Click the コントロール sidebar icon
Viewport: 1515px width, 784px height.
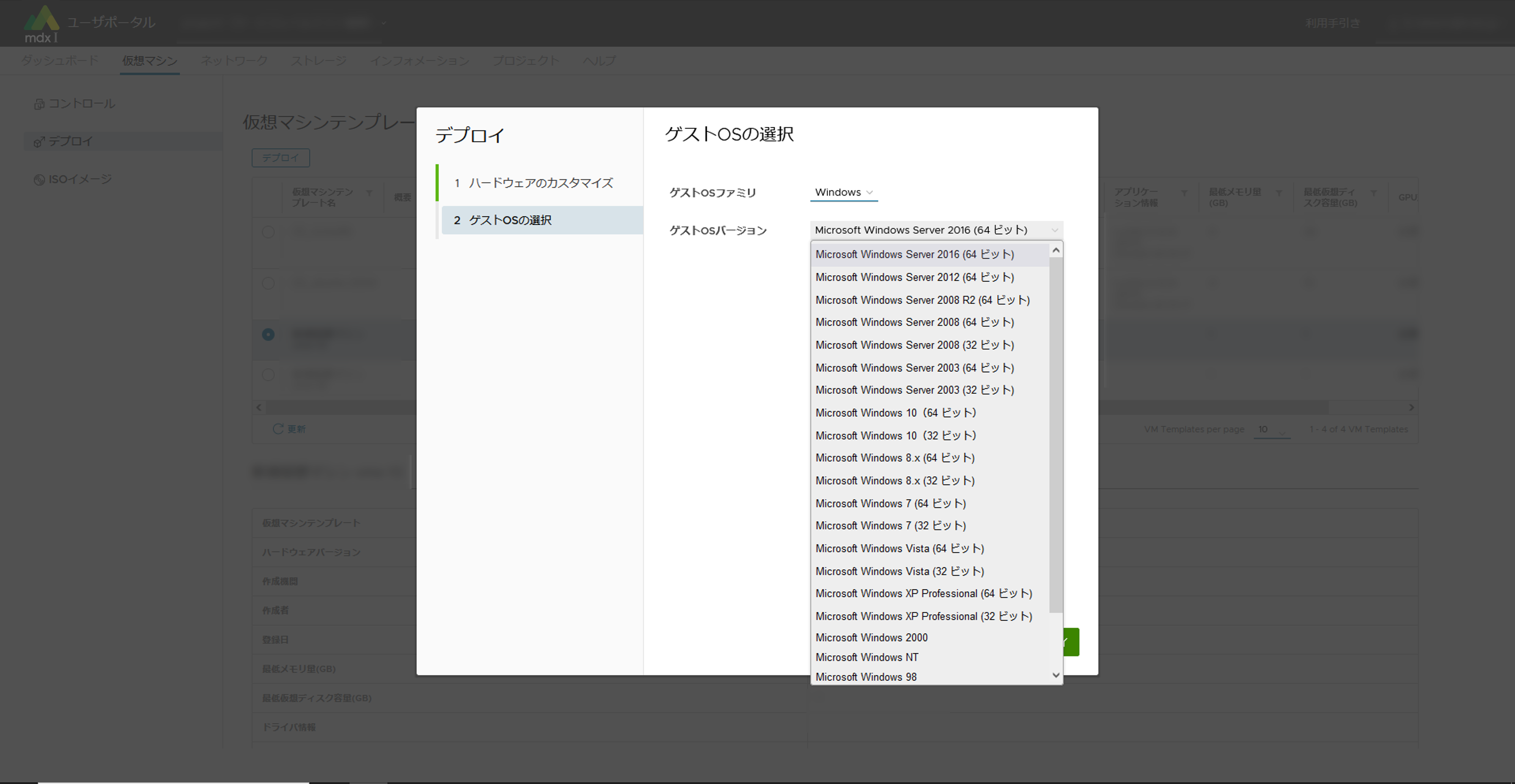click(39, 104)
